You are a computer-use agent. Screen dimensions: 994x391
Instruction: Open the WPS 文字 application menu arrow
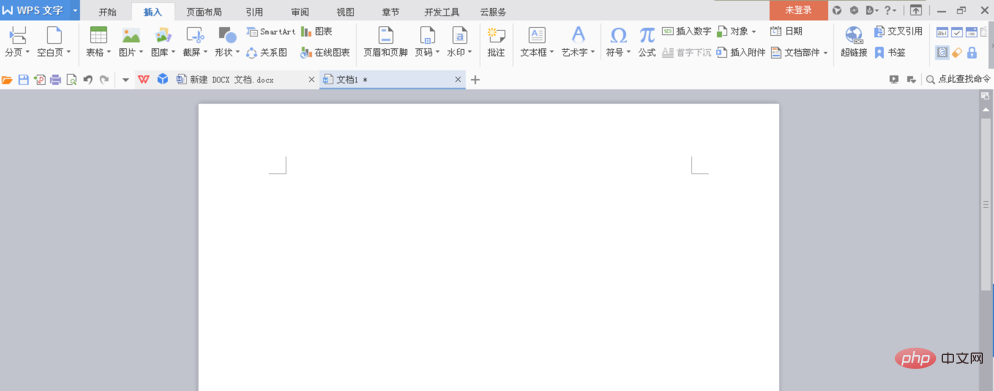point(75,10)
